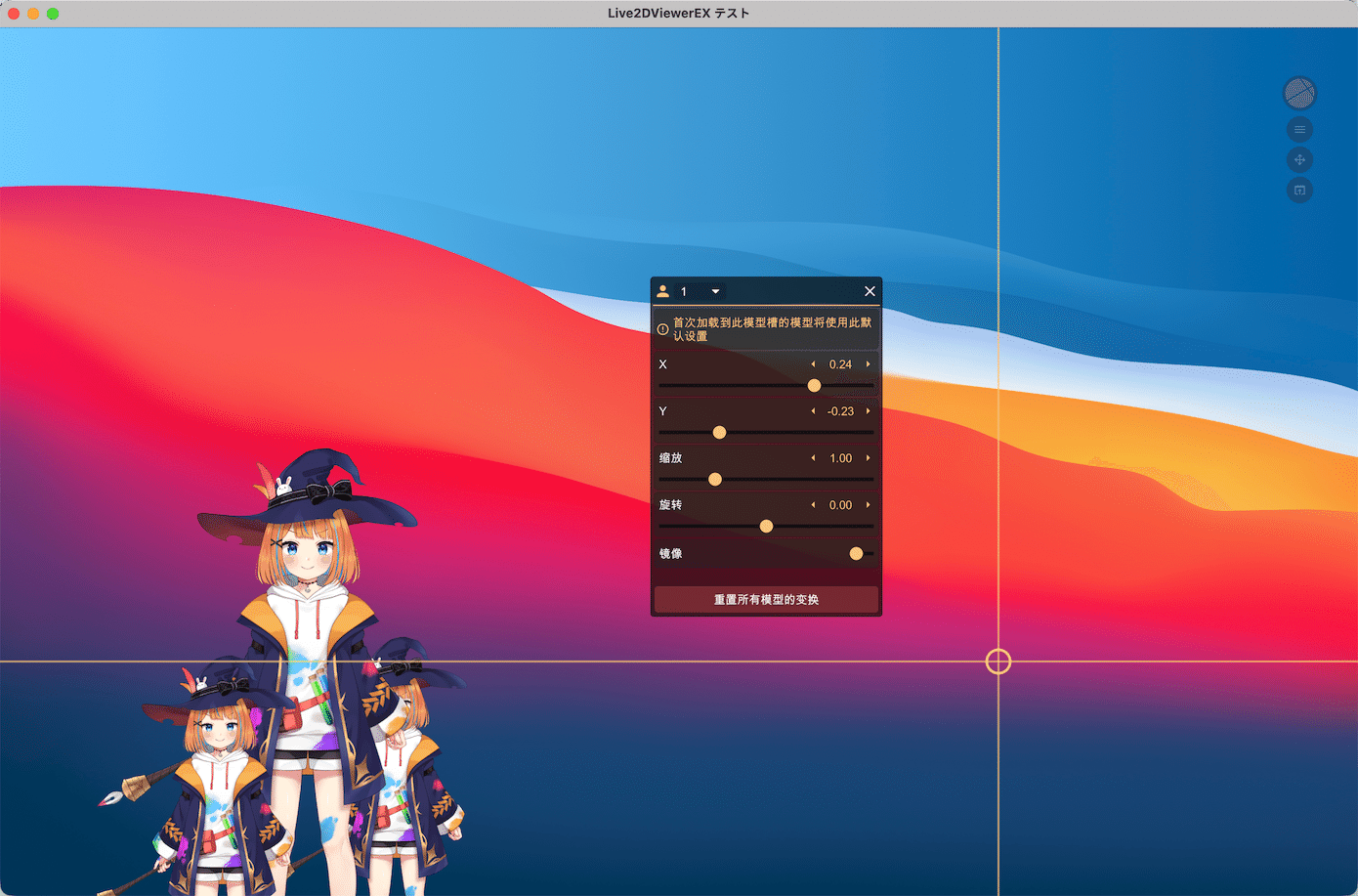Click the four-arrow move transform button
This screenshot has height=896, width=1358.
pyautogui.click(x=1299, y=159)
